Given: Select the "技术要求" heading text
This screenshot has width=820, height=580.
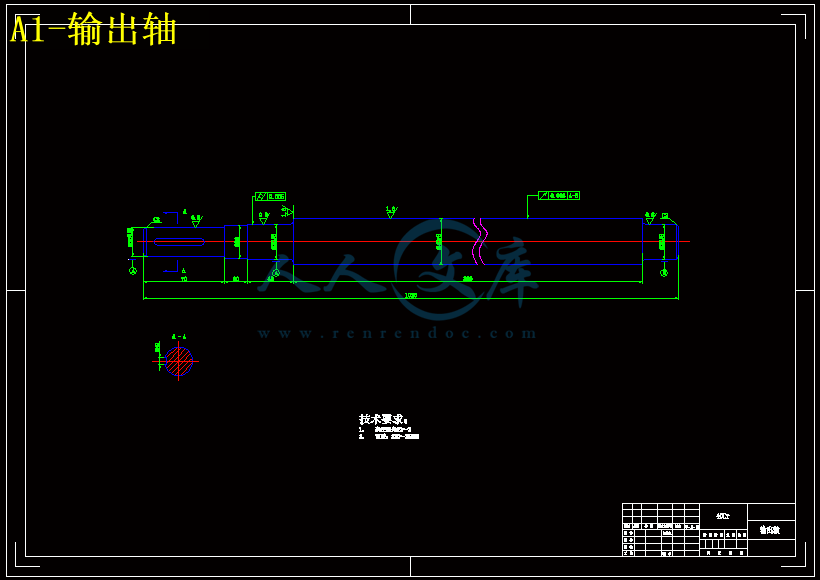Looking at the screenshot, I should (x=382, y=419).
